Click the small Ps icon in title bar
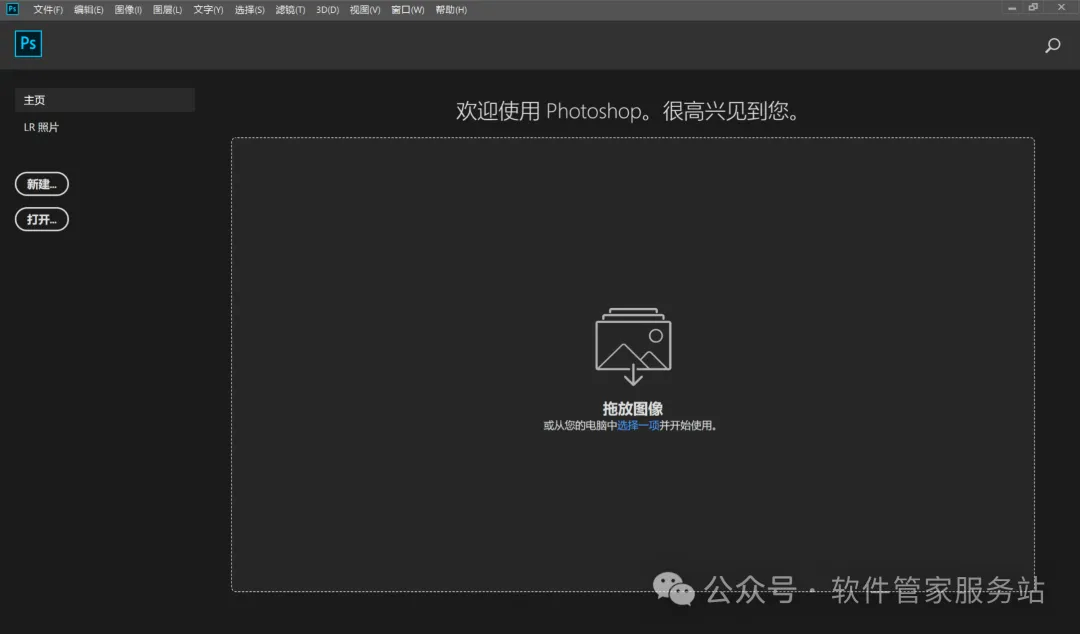 tap(12, 9)
